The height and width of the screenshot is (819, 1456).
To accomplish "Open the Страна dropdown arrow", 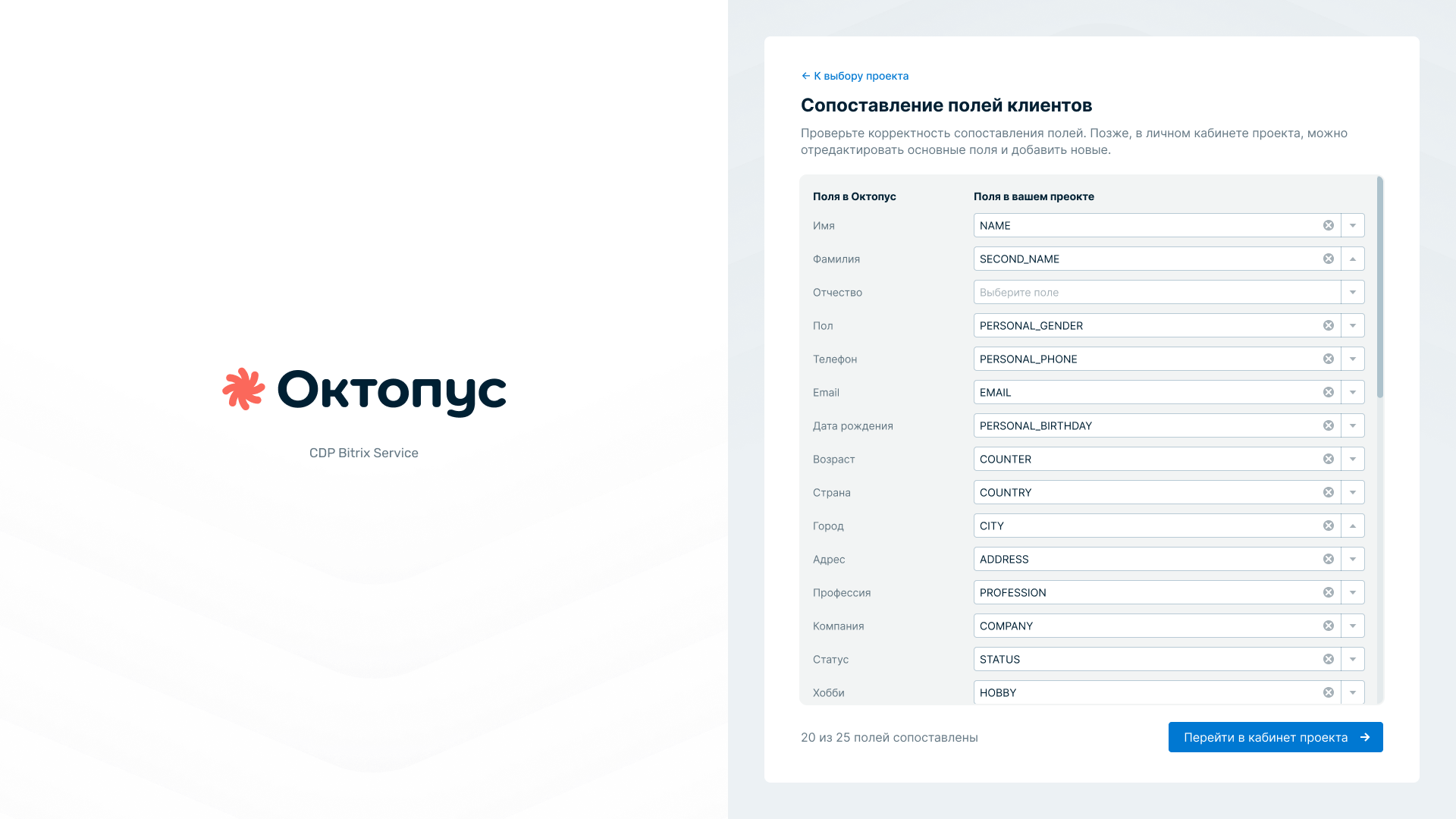I will [x=1353, y=492].
